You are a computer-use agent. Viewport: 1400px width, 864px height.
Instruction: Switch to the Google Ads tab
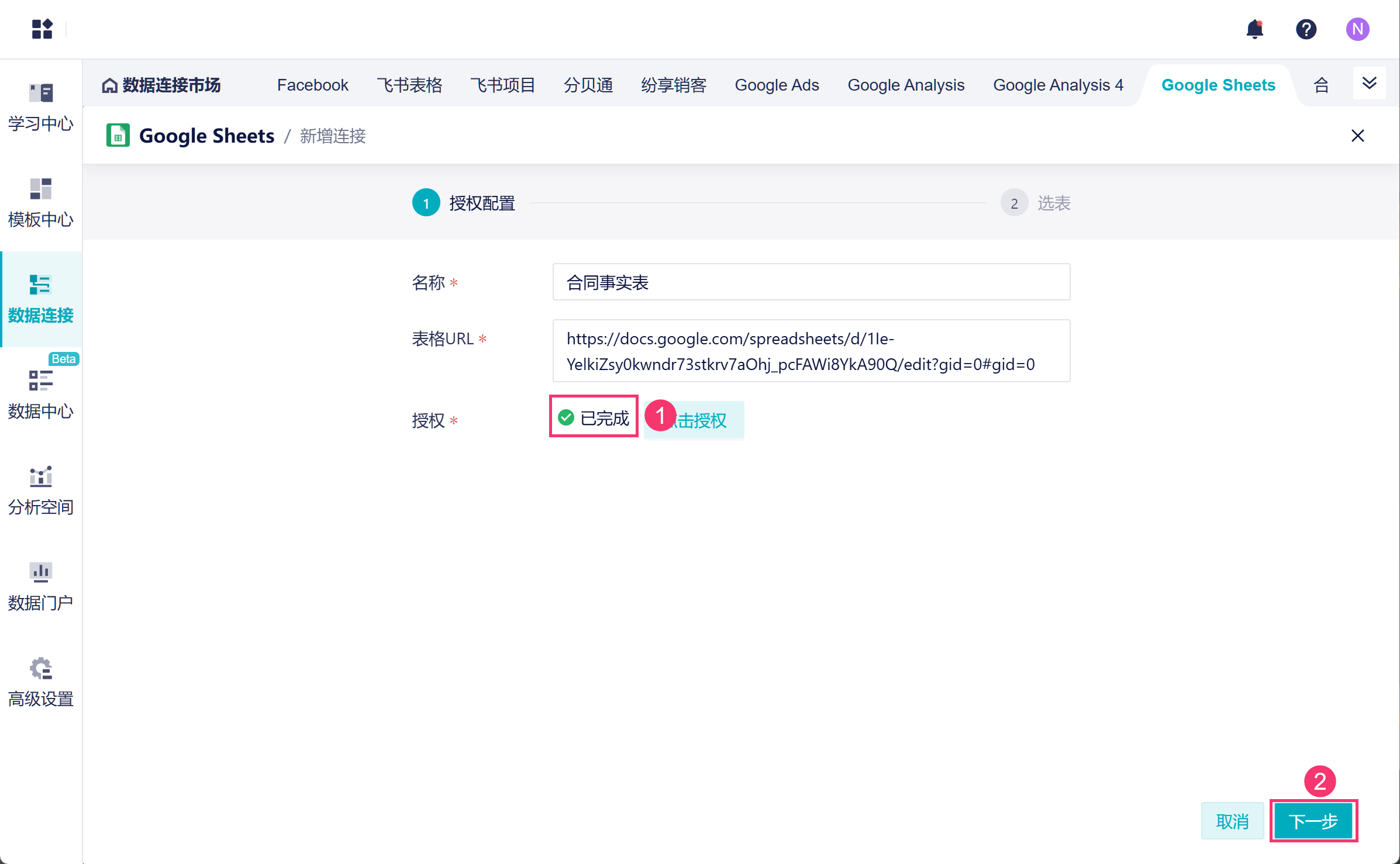click(777, 85)
